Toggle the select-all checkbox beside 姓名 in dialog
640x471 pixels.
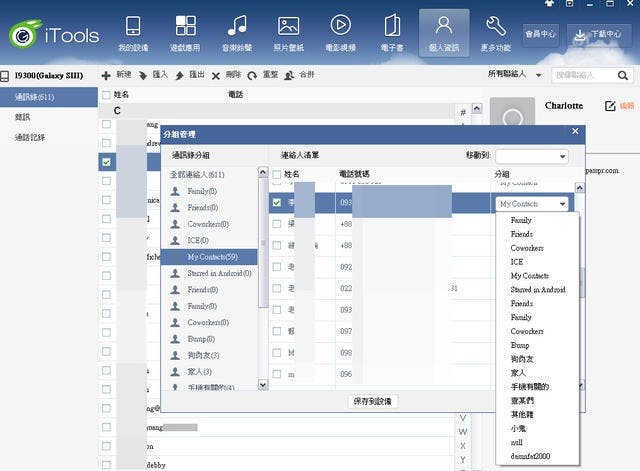(277, 174)
